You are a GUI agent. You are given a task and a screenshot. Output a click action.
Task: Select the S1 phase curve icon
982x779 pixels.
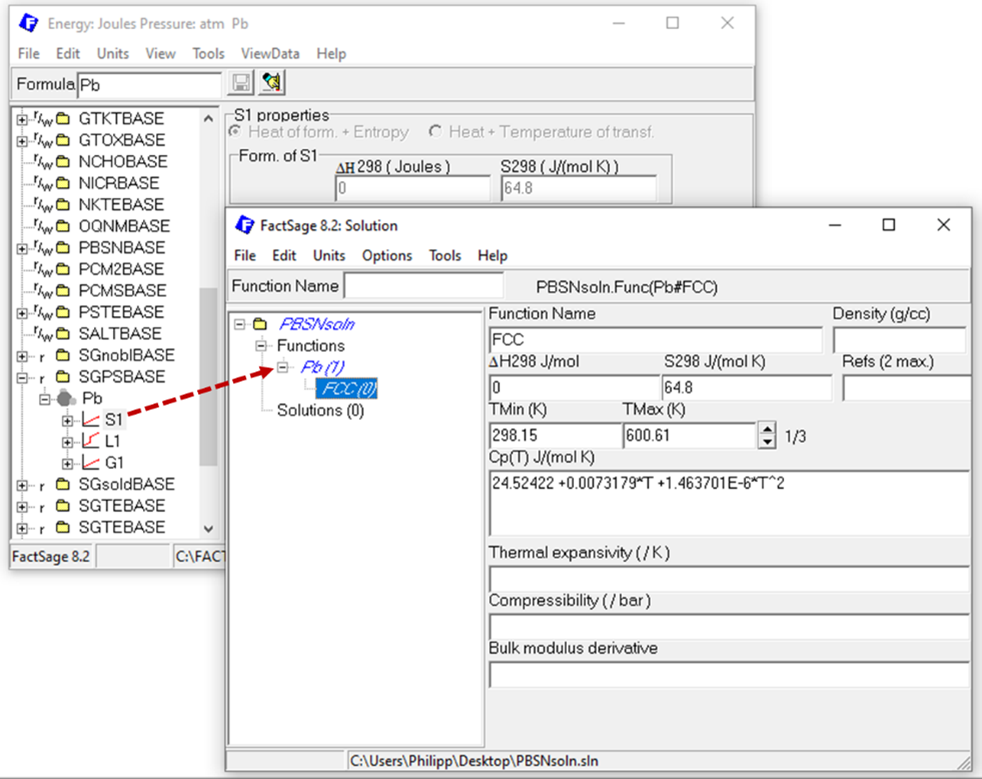91,420
